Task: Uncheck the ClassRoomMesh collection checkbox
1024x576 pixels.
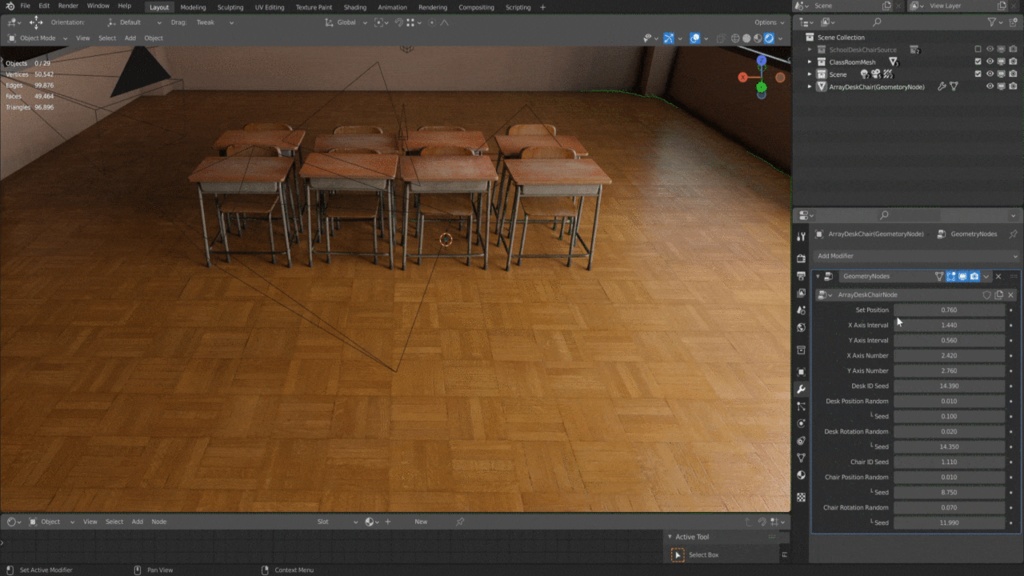Action: click(x=978, y=62)
